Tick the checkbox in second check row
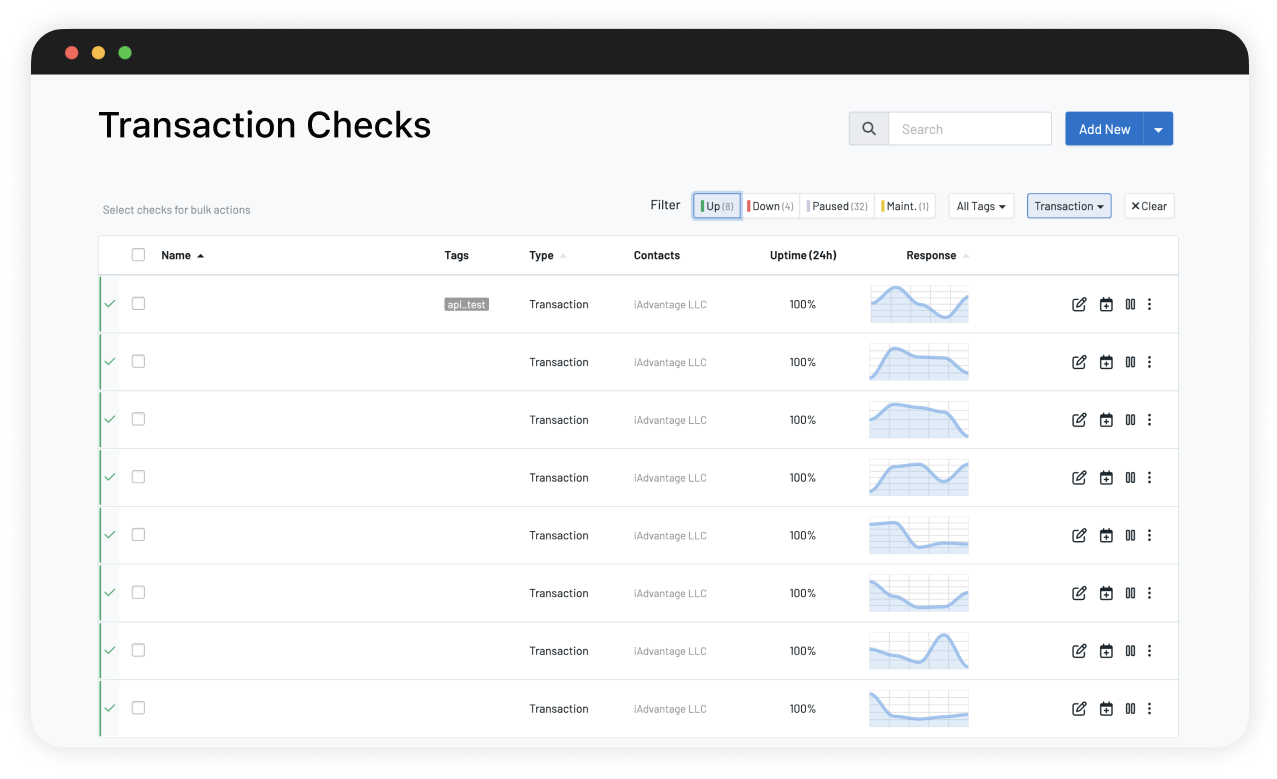Image resolution: width=1277 pixels, height=779 pixels. point(138,361)
